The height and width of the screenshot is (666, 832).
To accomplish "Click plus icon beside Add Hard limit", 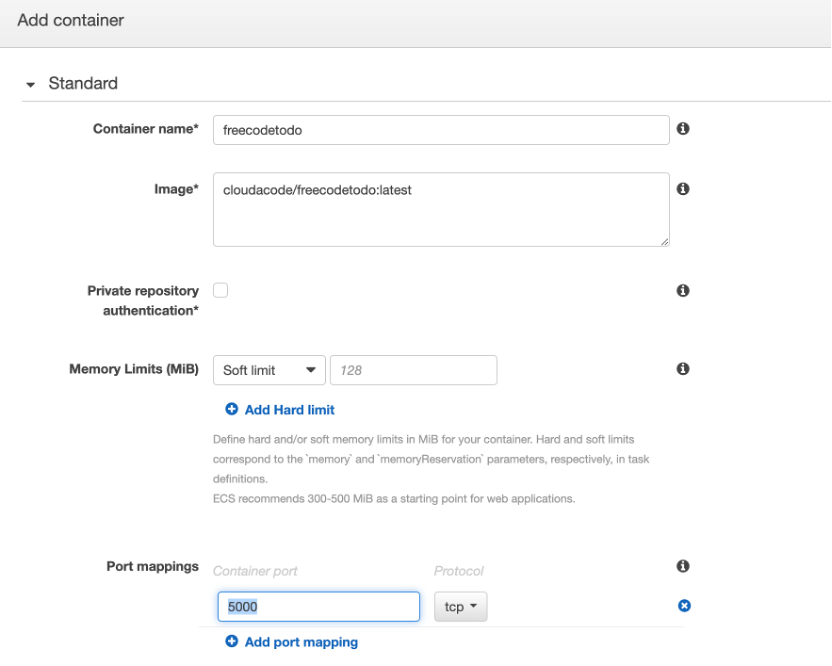I will click(x=231, y=409).
